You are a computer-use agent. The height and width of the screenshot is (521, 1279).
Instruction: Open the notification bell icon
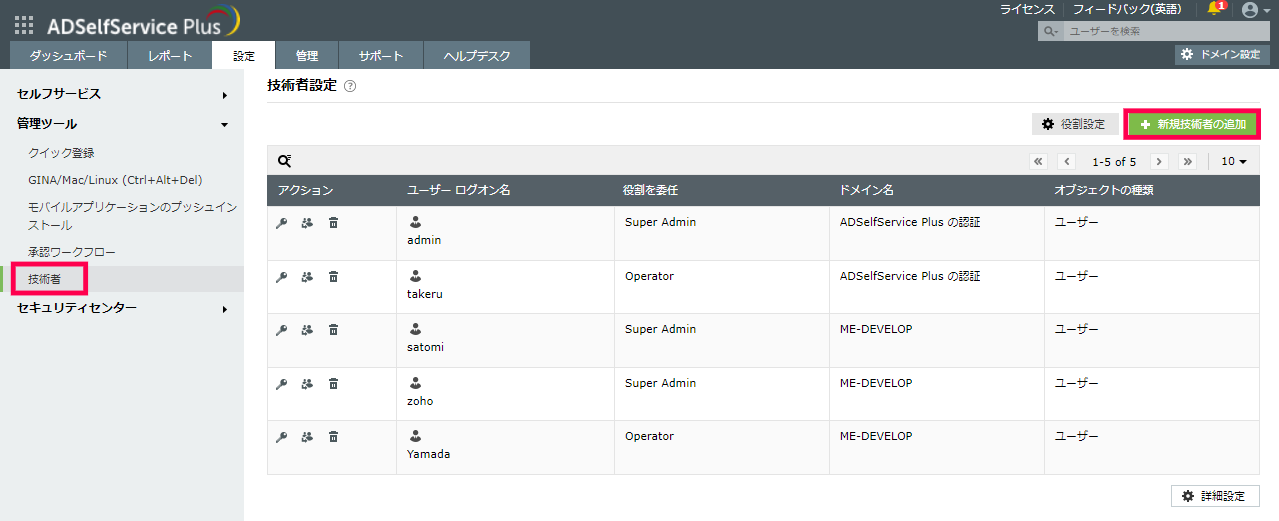coord(1215,9)
